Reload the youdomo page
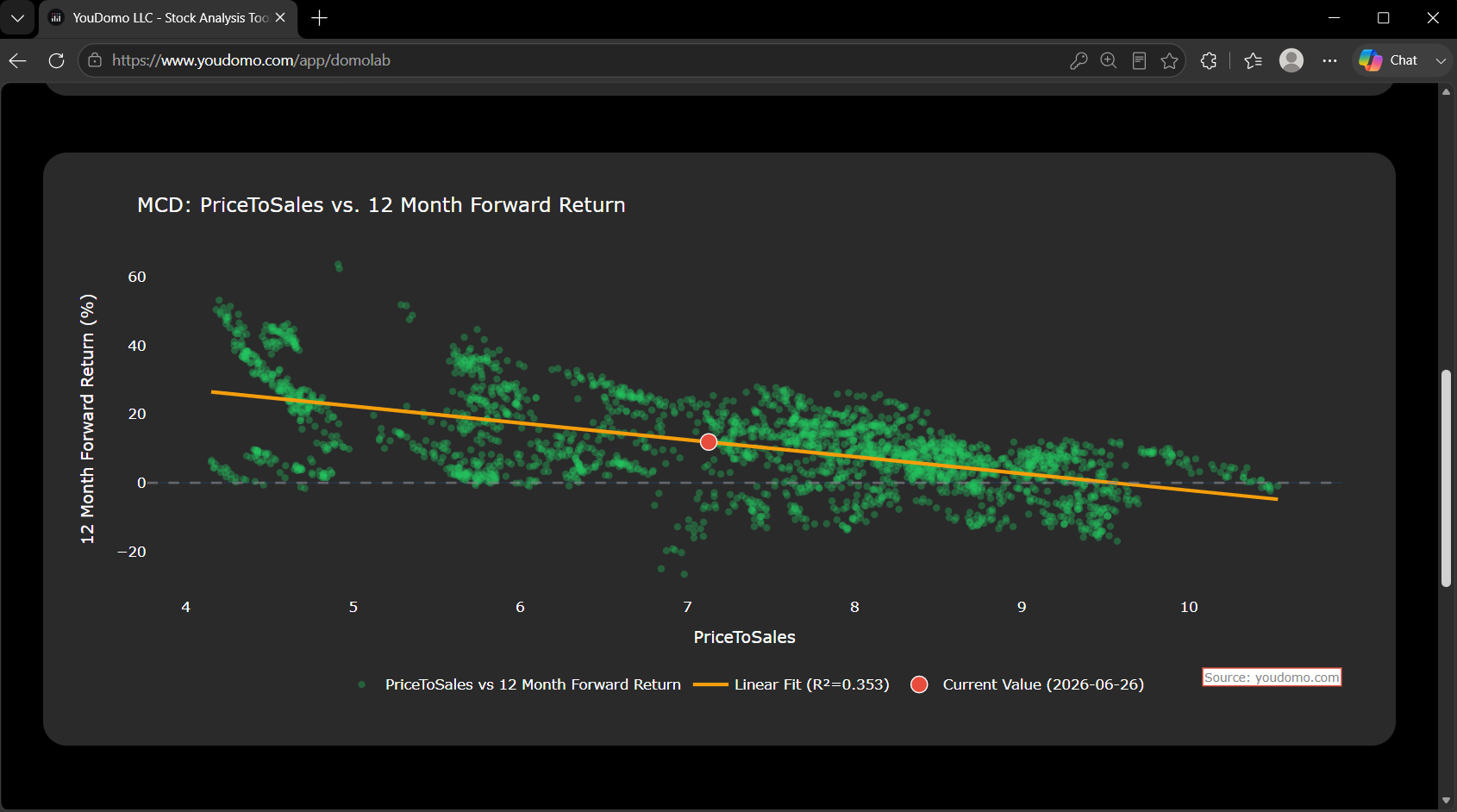This screenshot has width=1457, height=812. [56, 60]
